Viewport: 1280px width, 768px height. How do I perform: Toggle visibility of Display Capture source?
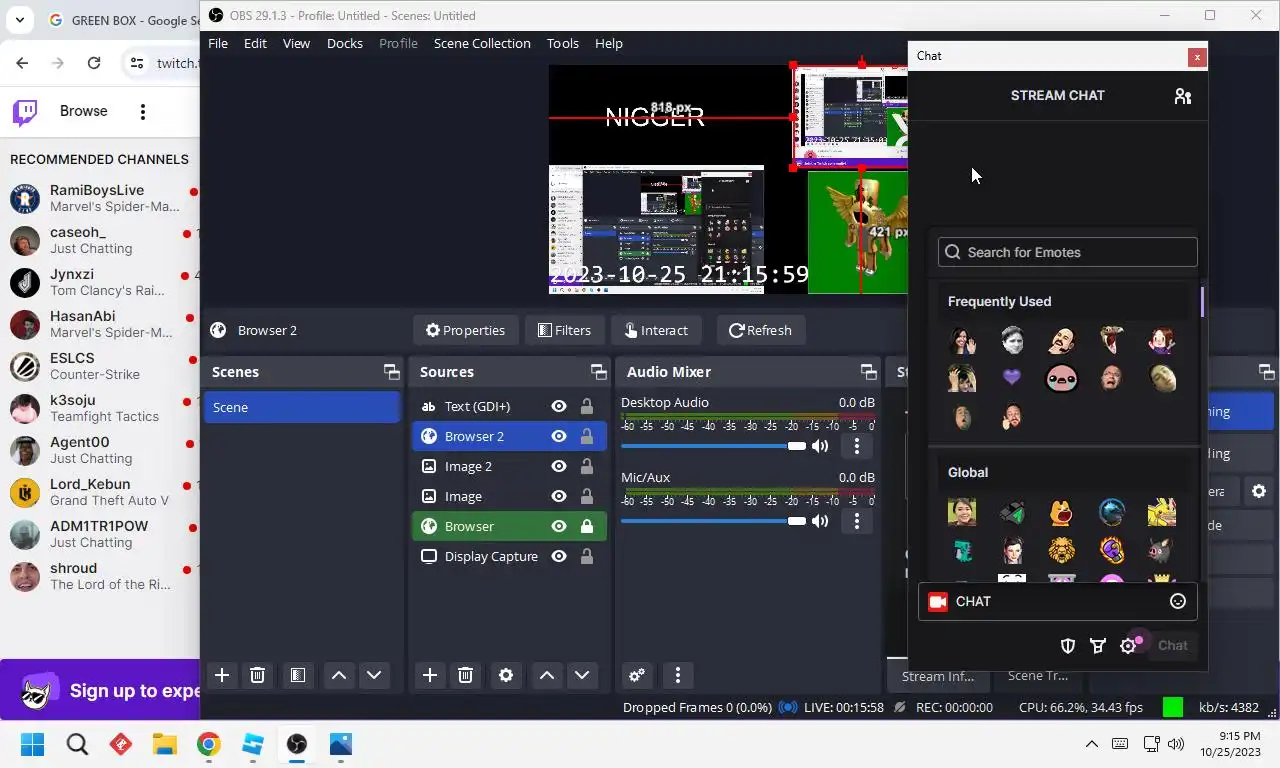[x=559, y=556]
